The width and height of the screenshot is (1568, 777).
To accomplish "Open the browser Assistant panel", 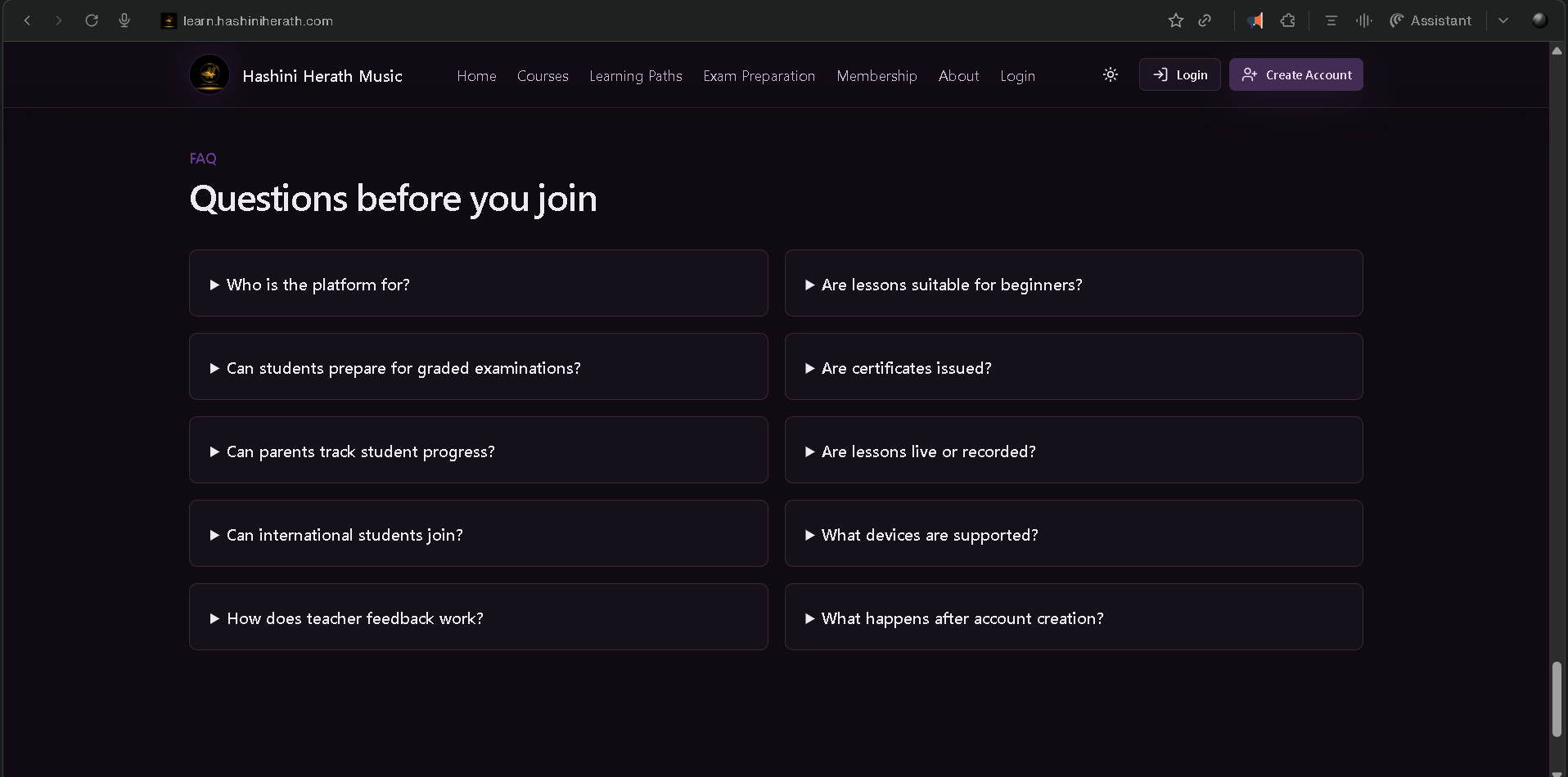I will (1431, 20).
